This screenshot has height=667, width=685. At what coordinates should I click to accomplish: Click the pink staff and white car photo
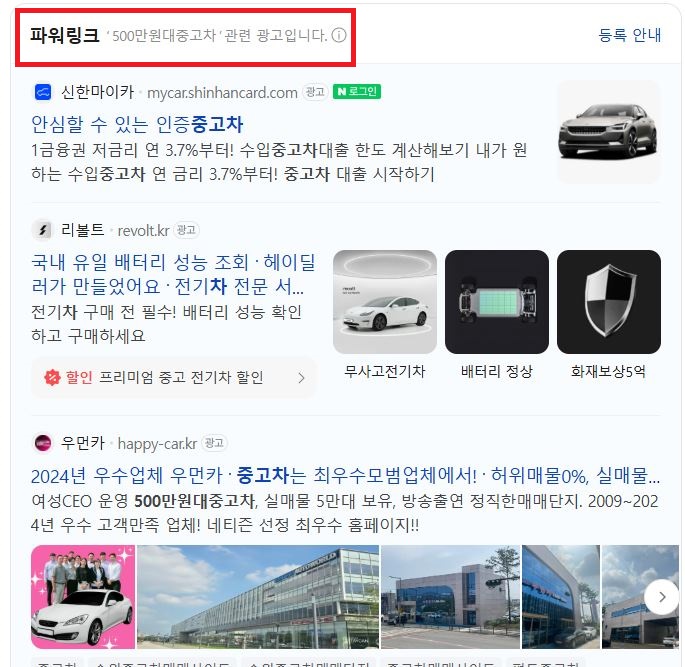click(x=83, y=597)
